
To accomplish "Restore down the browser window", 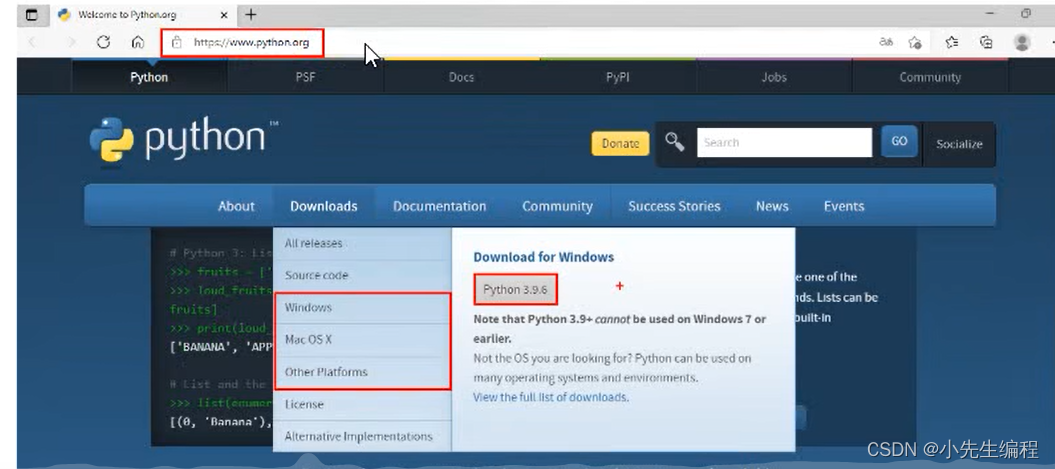I will [x=1026, y=13].
